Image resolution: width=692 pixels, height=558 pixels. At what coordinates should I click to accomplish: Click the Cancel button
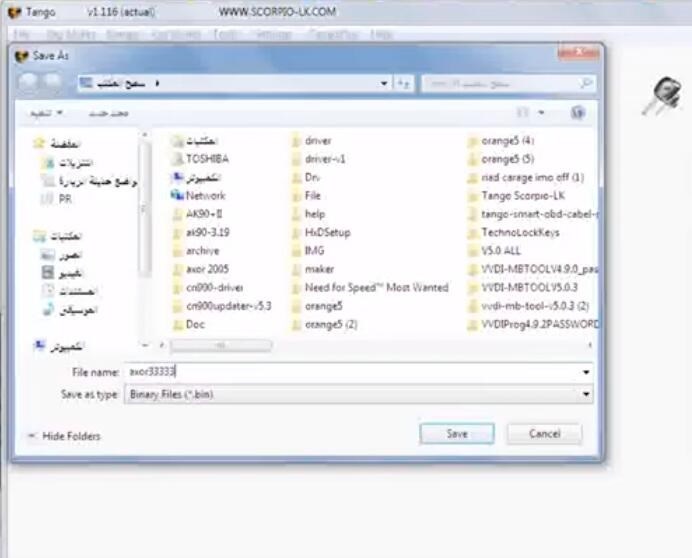point(544,434)
